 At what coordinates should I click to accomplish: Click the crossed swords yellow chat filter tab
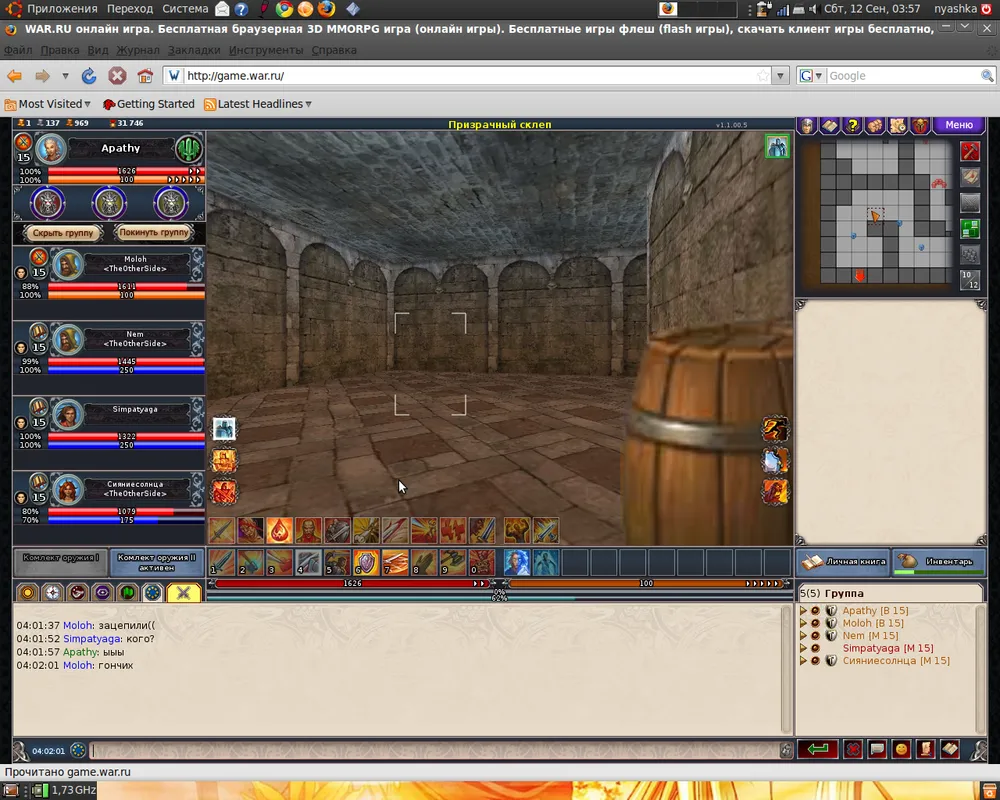tap(183, 592)
